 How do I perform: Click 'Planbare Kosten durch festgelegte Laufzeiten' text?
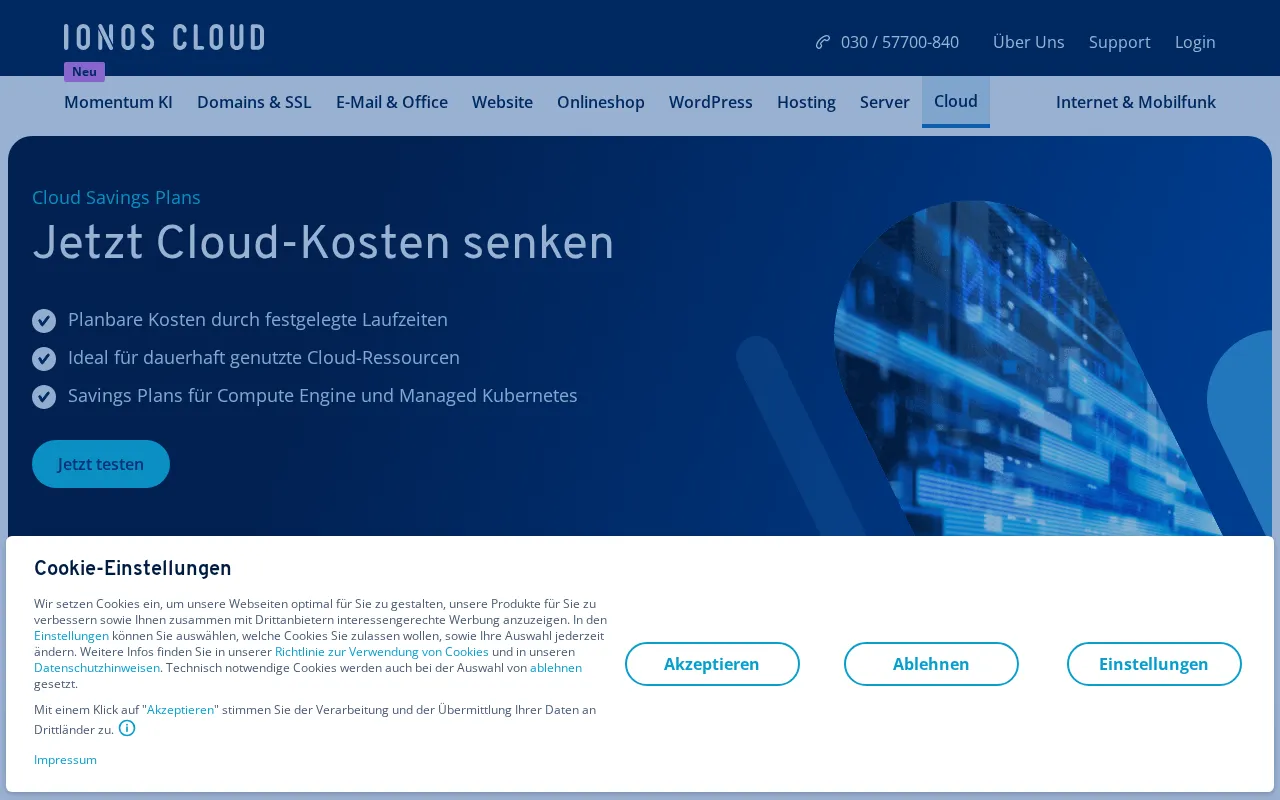coord(258,320)
